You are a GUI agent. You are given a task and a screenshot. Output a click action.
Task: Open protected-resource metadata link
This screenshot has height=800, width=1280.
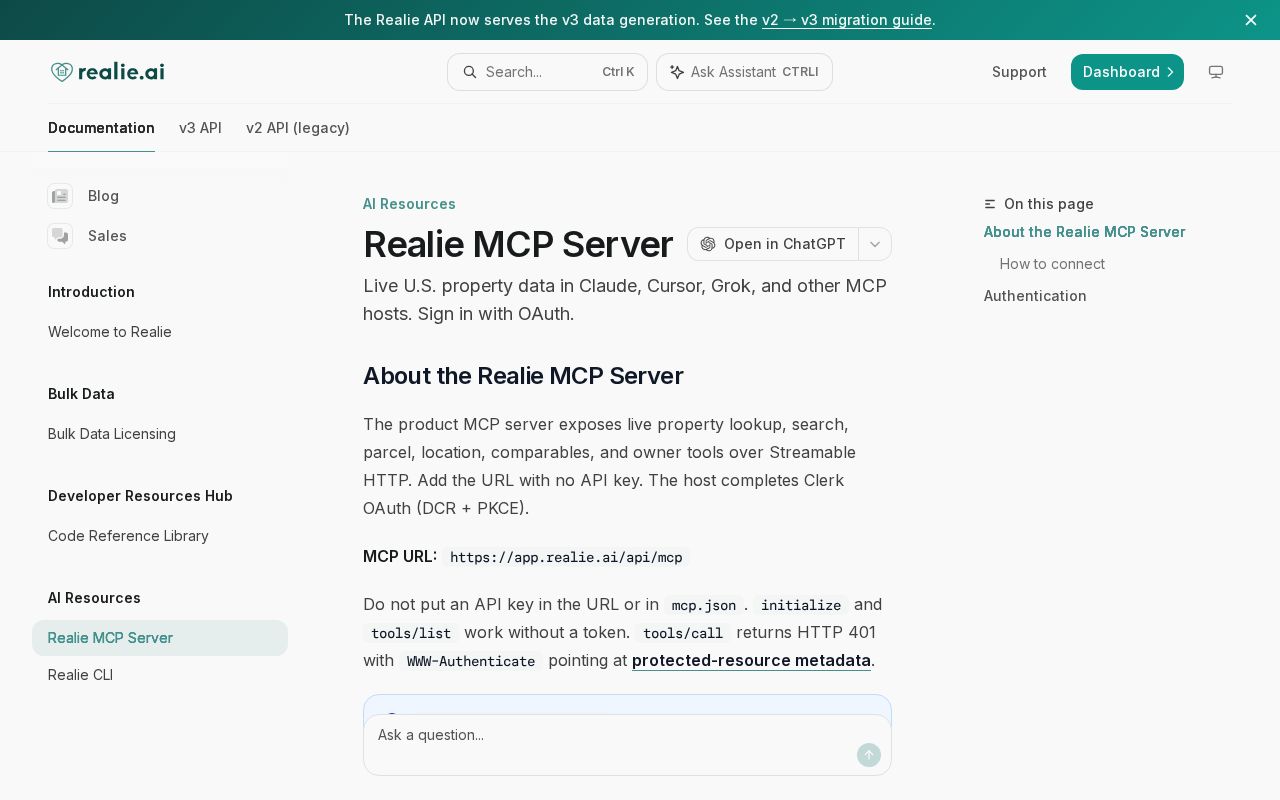coord(751,660)
